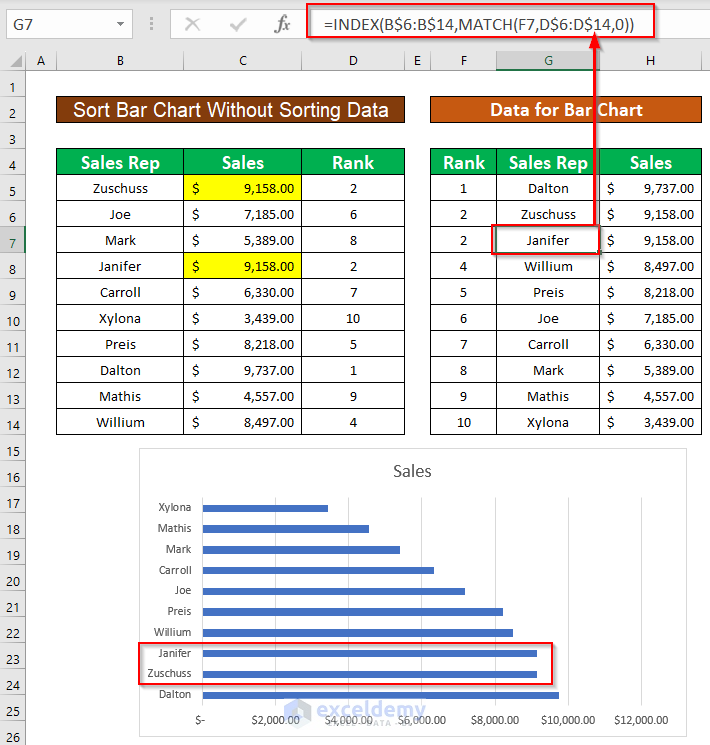Select the cell 'Joe' in column B
The image size is (710, 745).
click(120, 214)
